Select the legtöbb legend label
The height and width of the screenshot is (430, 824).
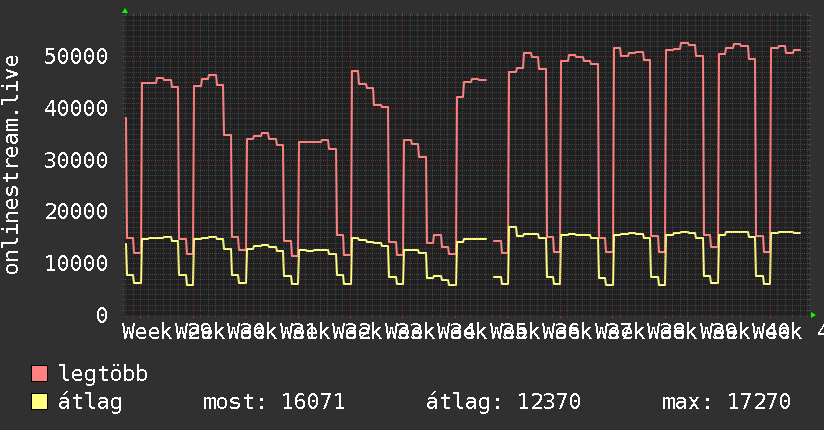(x=103, y=374)
